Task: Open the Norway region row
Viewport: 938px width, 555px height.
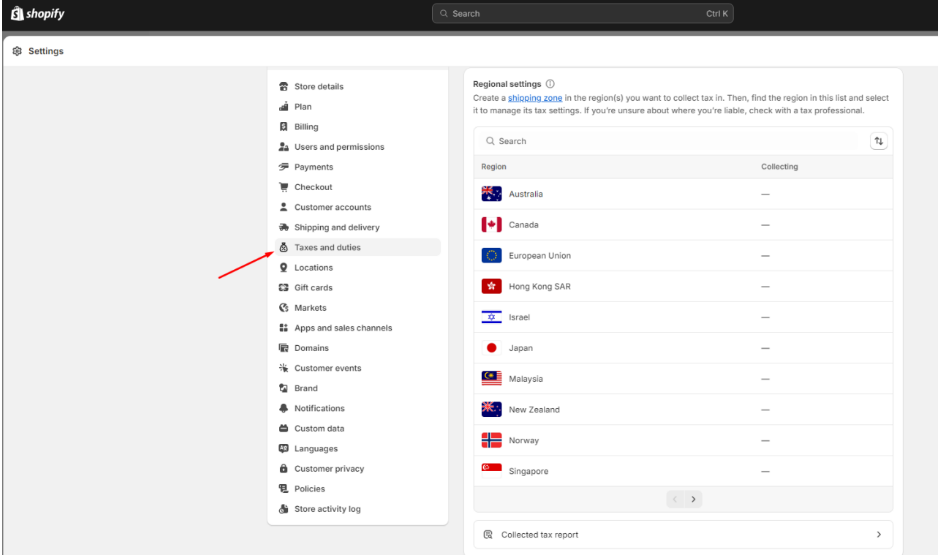Action: pyautogui.click(x=683, y=440)
